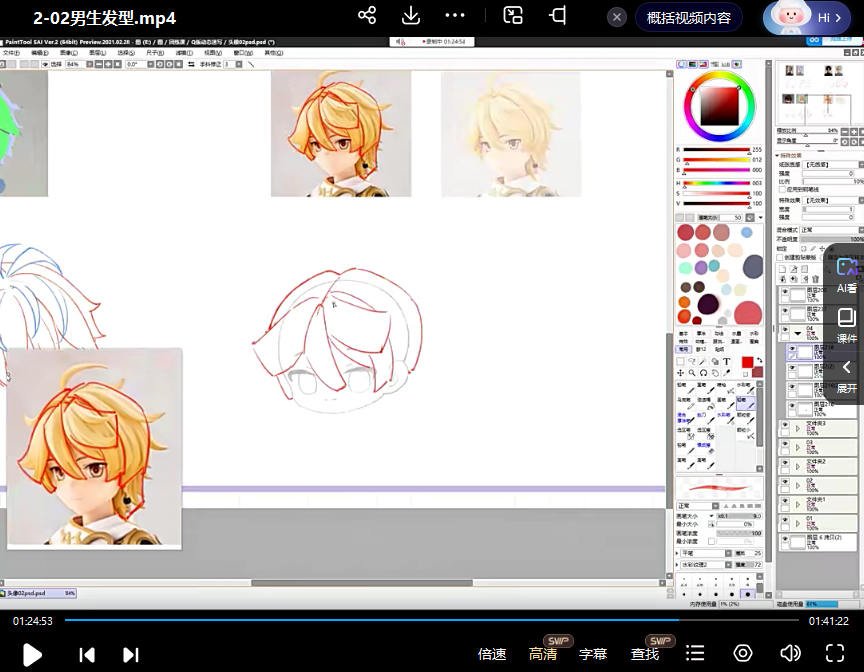
Task: Open the 字幕 subtitles menu
Action: (x=593, y=654)
